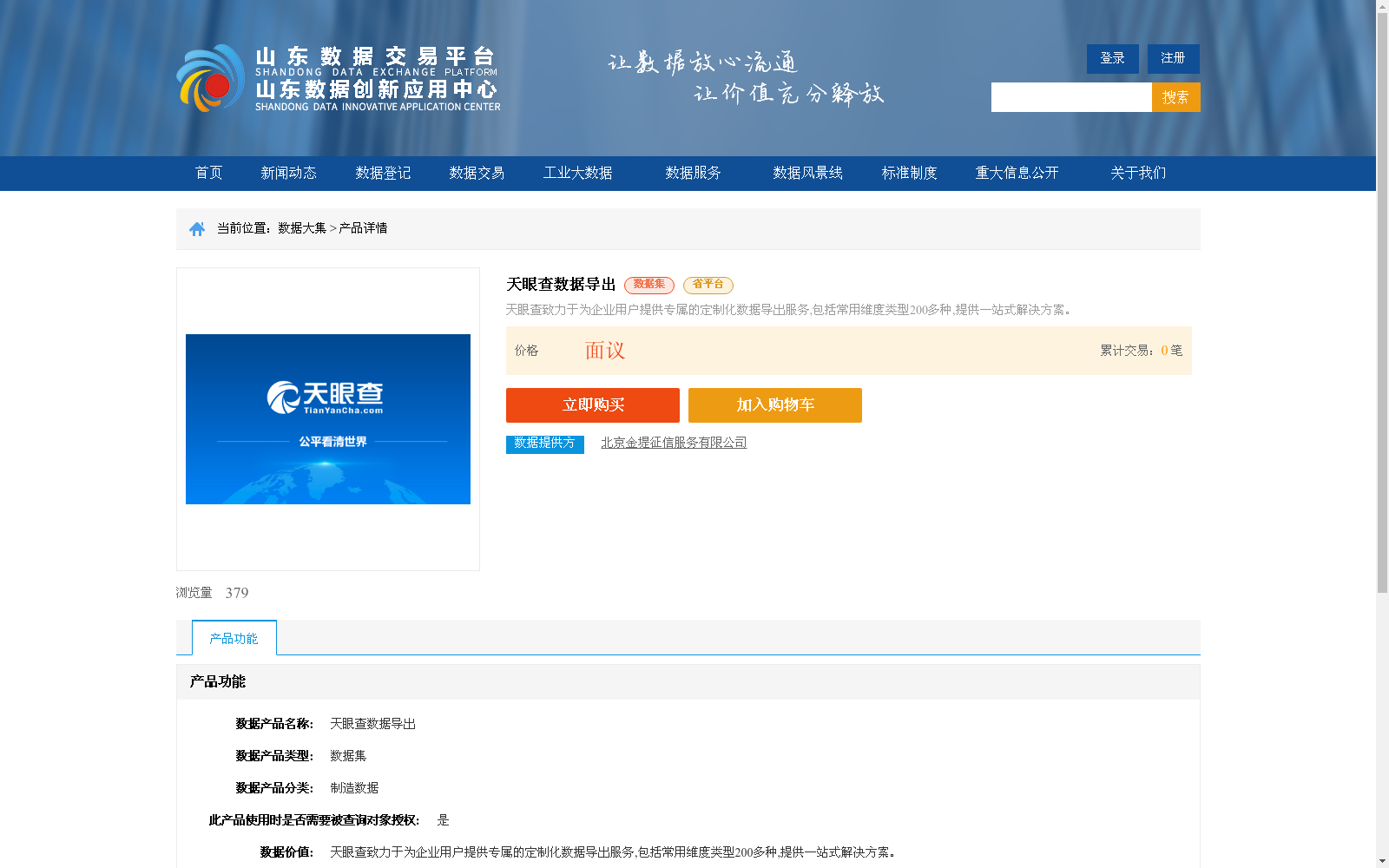This screenshot has height=868, width=1389.
Task: Click the Shandong Data Exchange Platform logo
Action: click(339, 78)
